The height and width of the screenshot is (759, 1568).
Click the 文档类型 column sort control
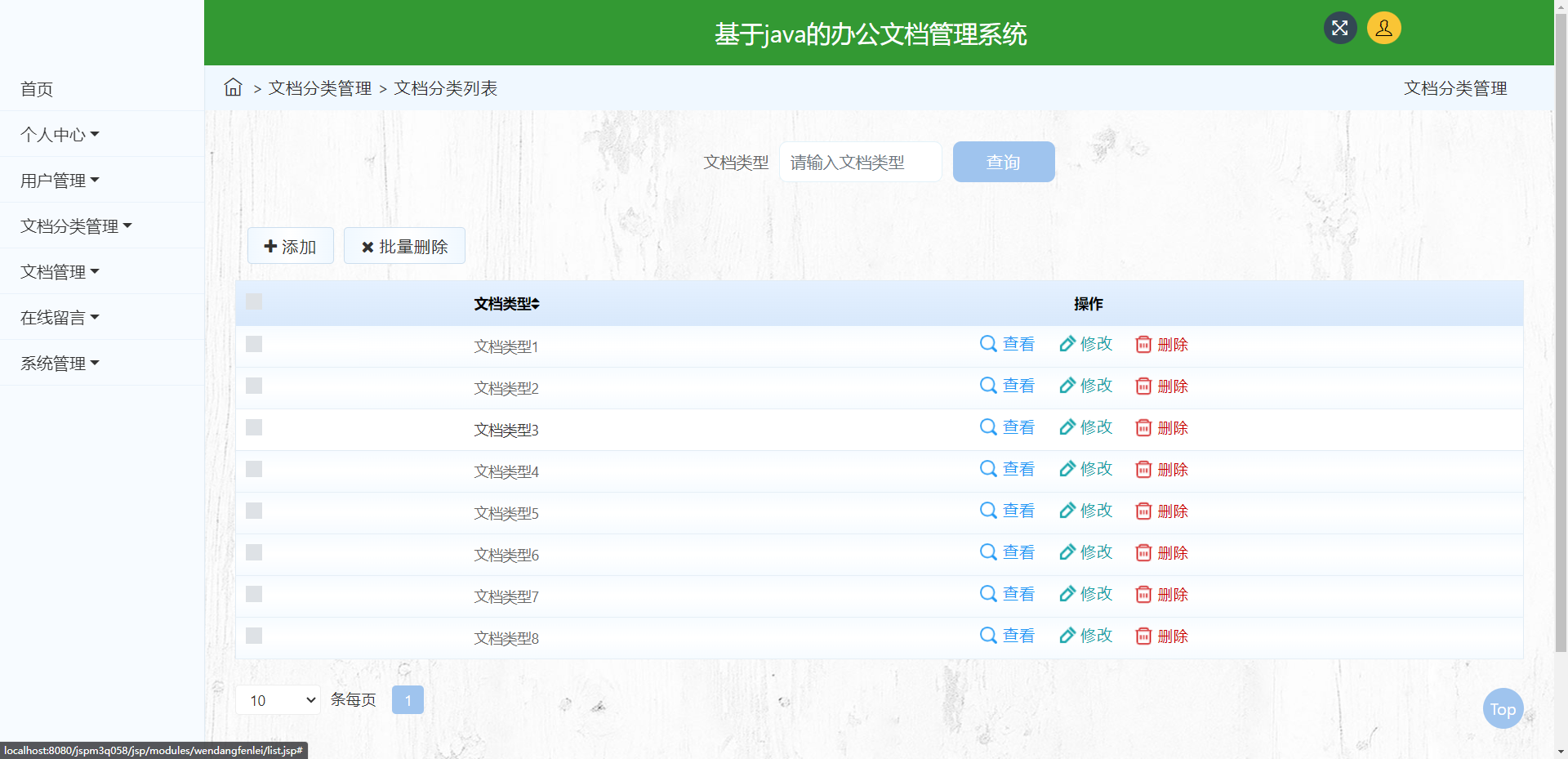537,304
